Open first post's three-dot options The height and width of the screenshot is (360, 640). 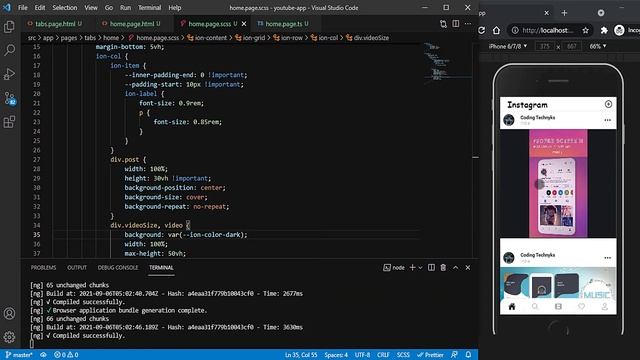608,120
